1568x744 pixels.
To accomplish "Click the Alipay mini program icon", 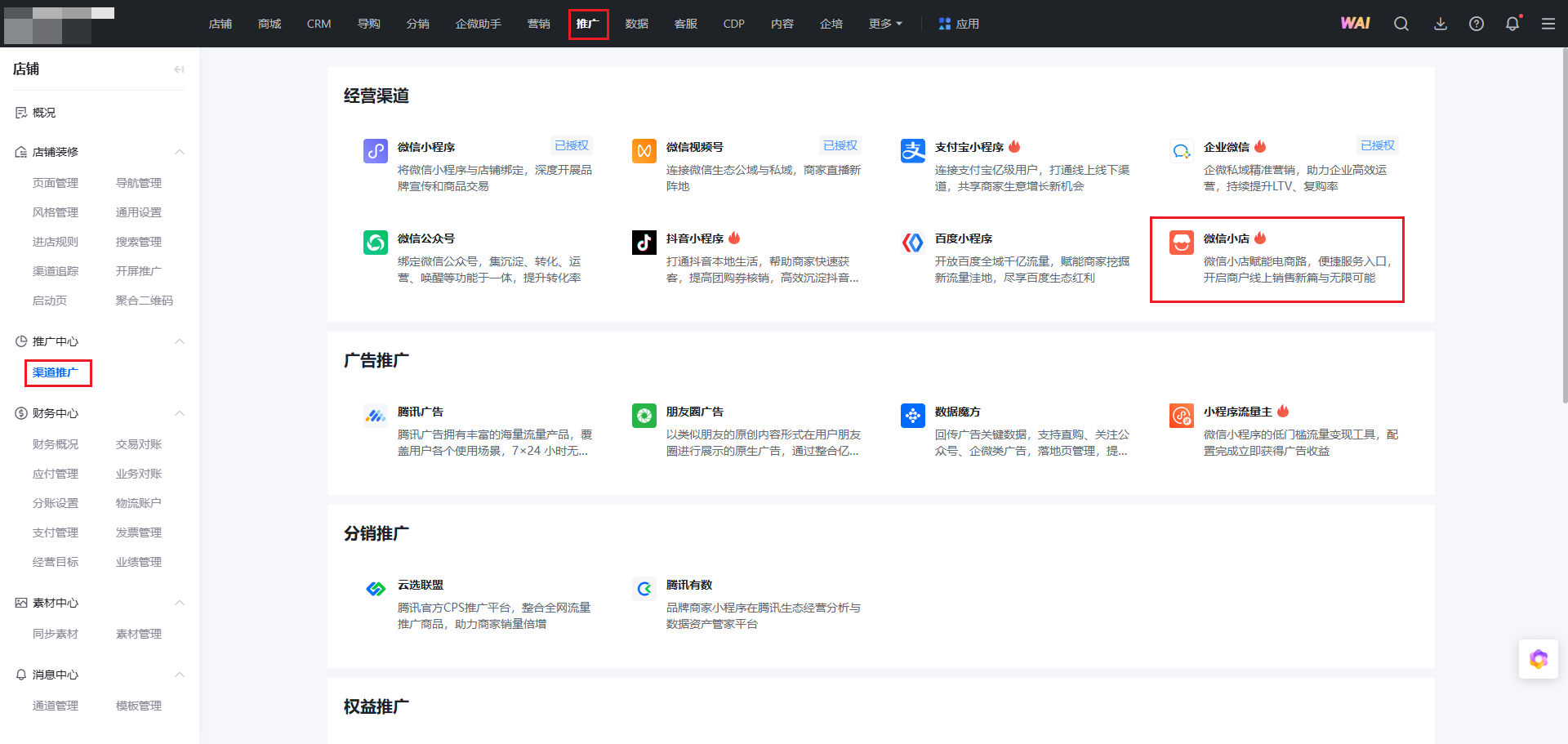I will click(913, 151).
